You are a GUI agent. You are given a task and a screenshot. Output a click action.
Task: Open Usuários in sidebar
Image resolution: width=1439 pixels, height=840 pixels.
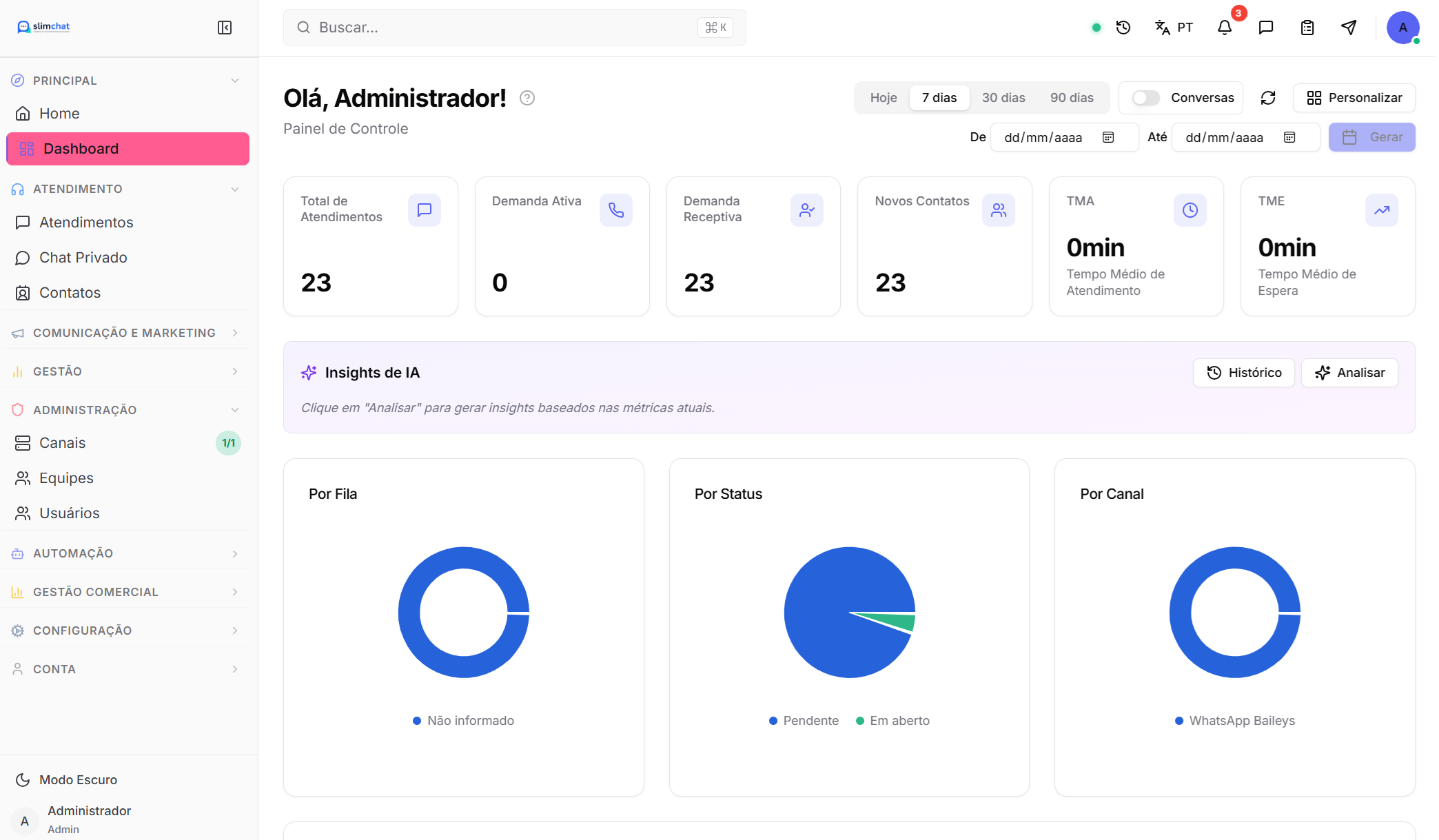click(128, 513)
